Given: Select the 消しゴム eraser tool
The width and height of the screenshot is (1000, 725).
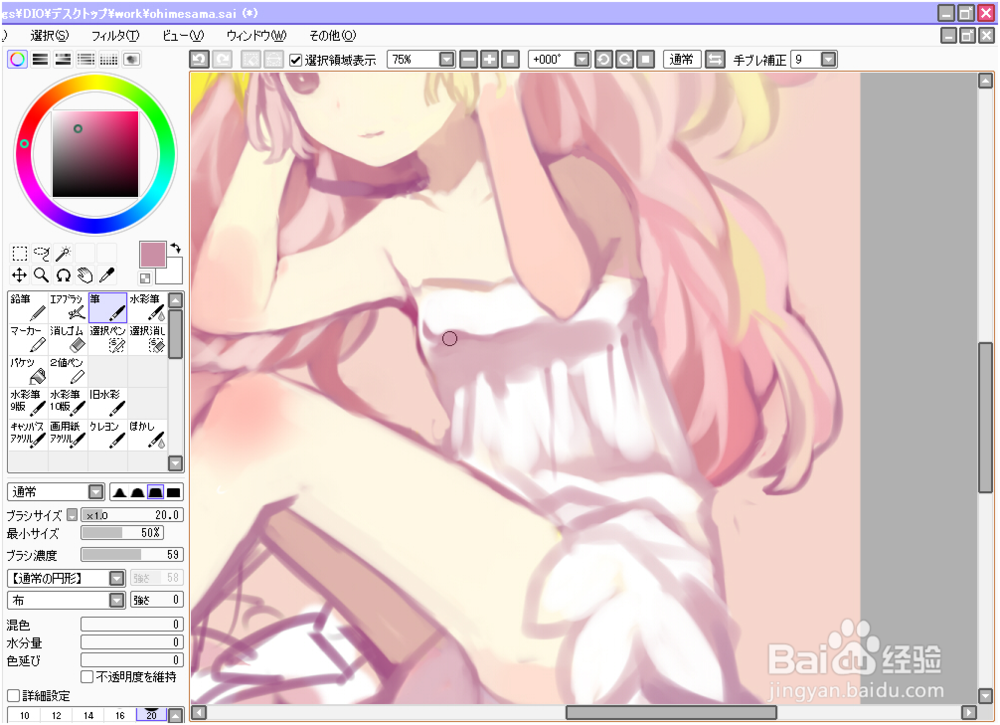Looking at the screenshot, I should click(68, 339).
